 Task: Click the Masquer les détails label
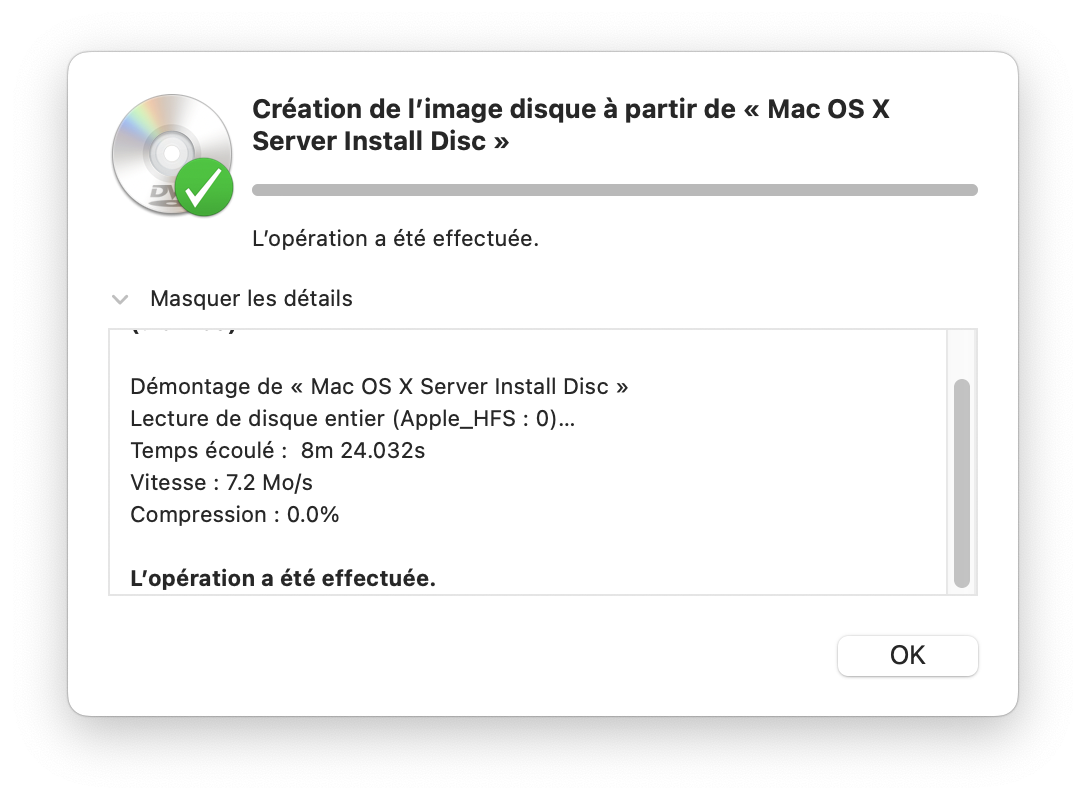251,299
